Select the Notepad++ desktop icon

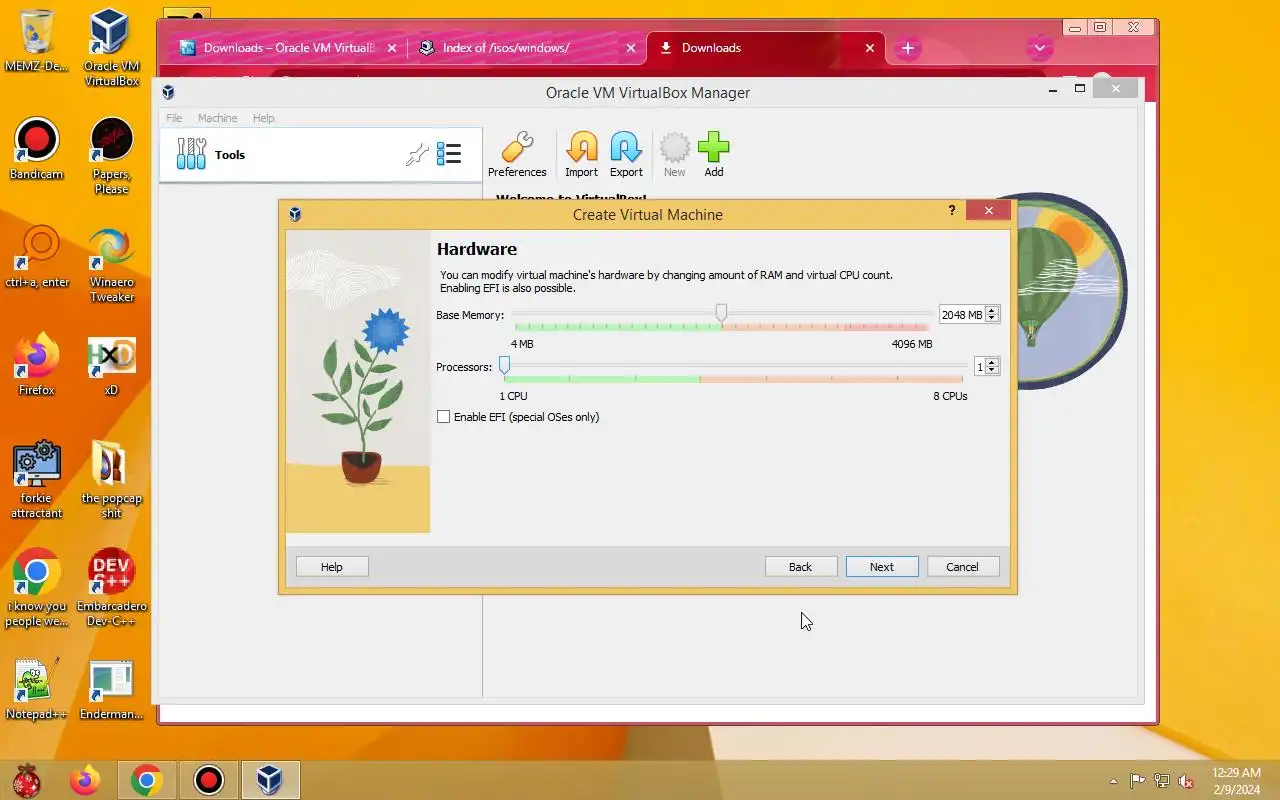click(36, 690)
